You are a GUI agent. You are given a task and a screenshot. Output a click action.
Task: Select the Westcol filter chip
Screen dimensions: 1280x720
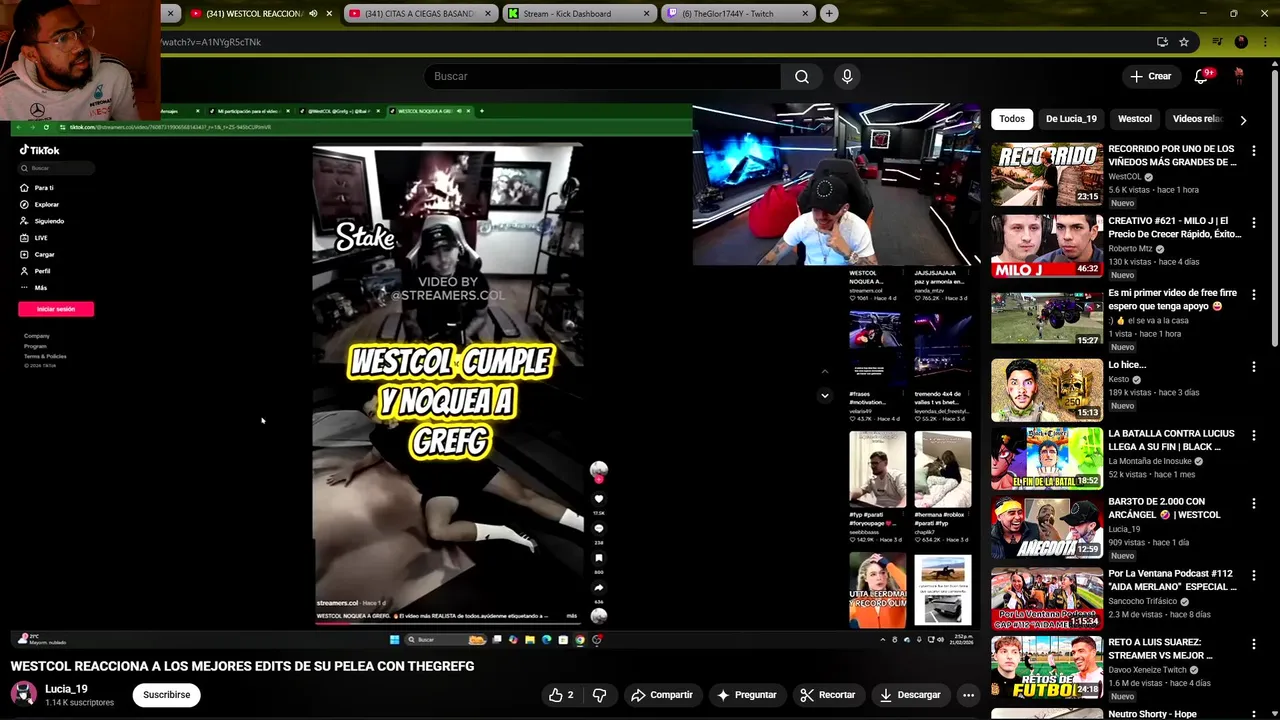coord(1134,119)
